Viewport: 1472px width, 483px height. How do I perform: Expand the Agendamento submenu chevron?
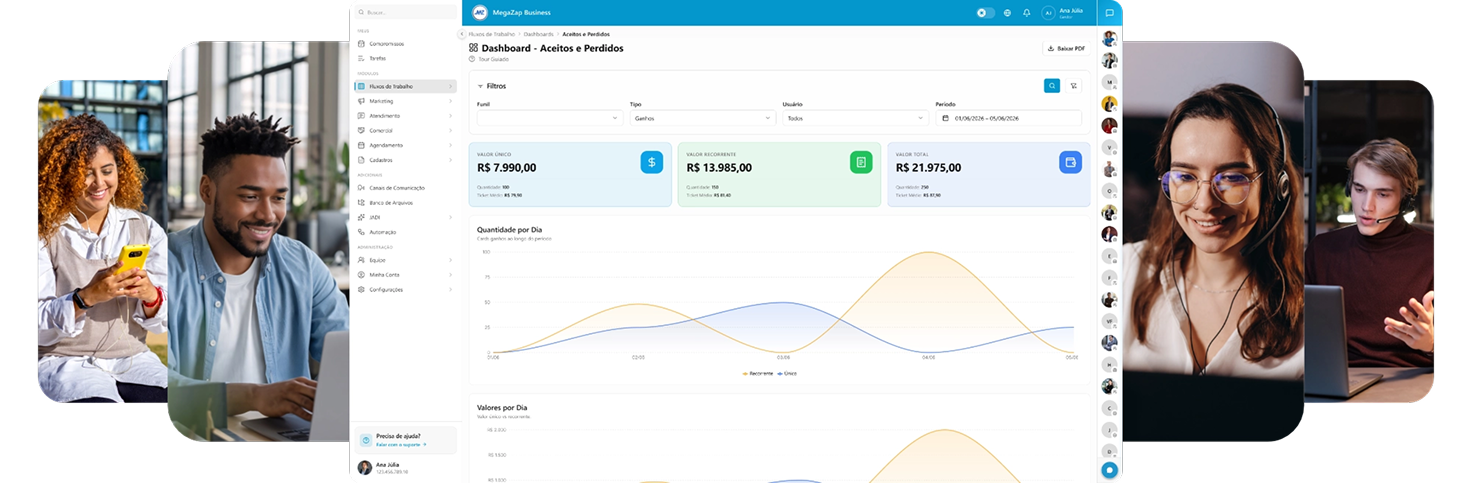tap(451, 145)
